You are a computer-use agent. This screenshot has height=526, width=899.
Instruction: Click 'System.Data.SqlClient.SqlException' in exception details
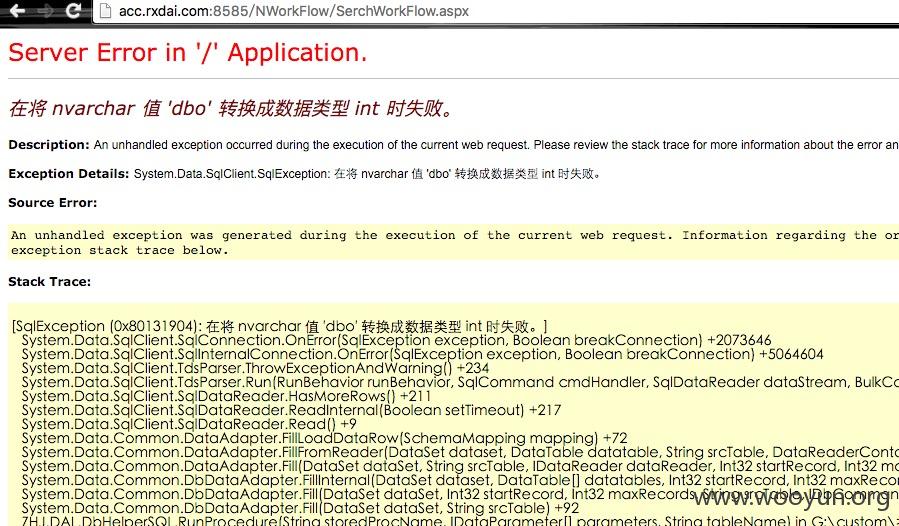click(x=232, y=174)
